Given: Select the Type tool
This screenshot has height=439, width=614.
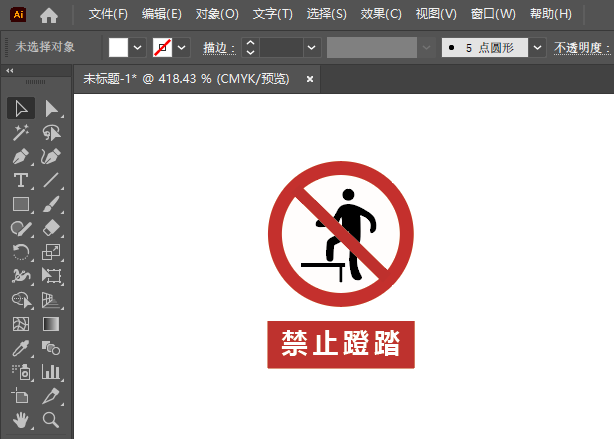Looking at the screenshot, I should point(21,181).
